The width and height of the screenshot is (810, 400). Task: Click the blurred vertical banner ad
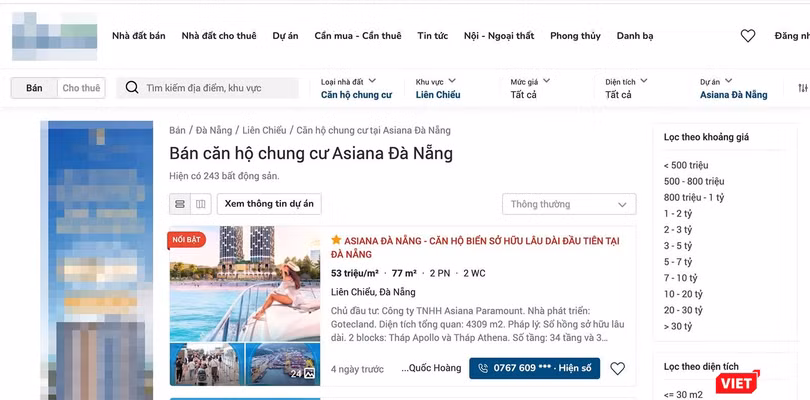click(97, 260)
